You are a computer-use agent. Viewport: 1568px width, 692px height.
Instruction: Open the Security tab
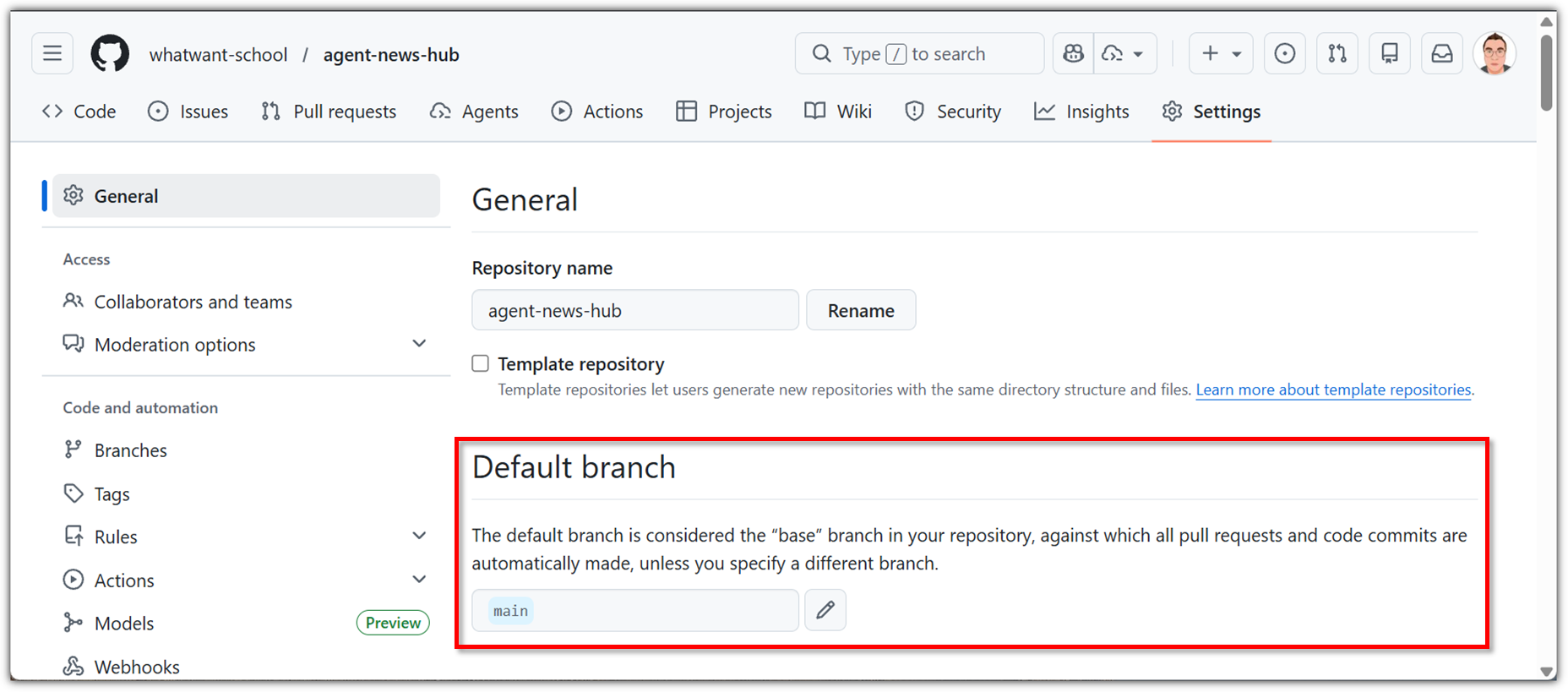pos(953,112)
